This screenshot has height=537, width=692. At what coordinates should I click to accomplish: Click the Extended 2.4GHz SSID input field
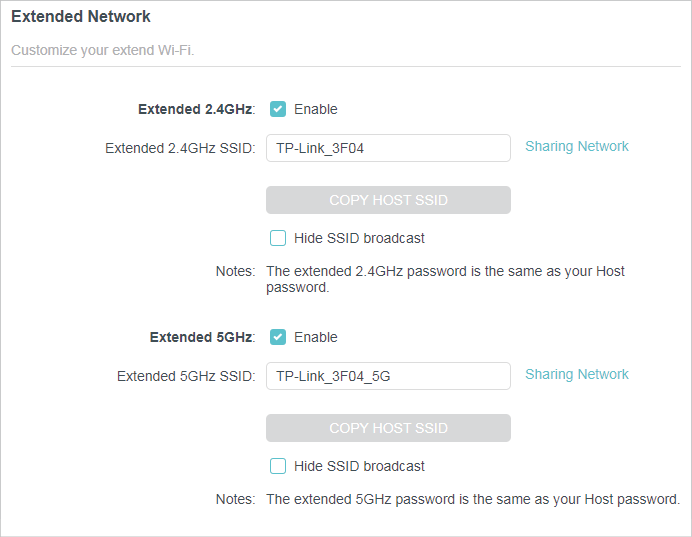388,148
